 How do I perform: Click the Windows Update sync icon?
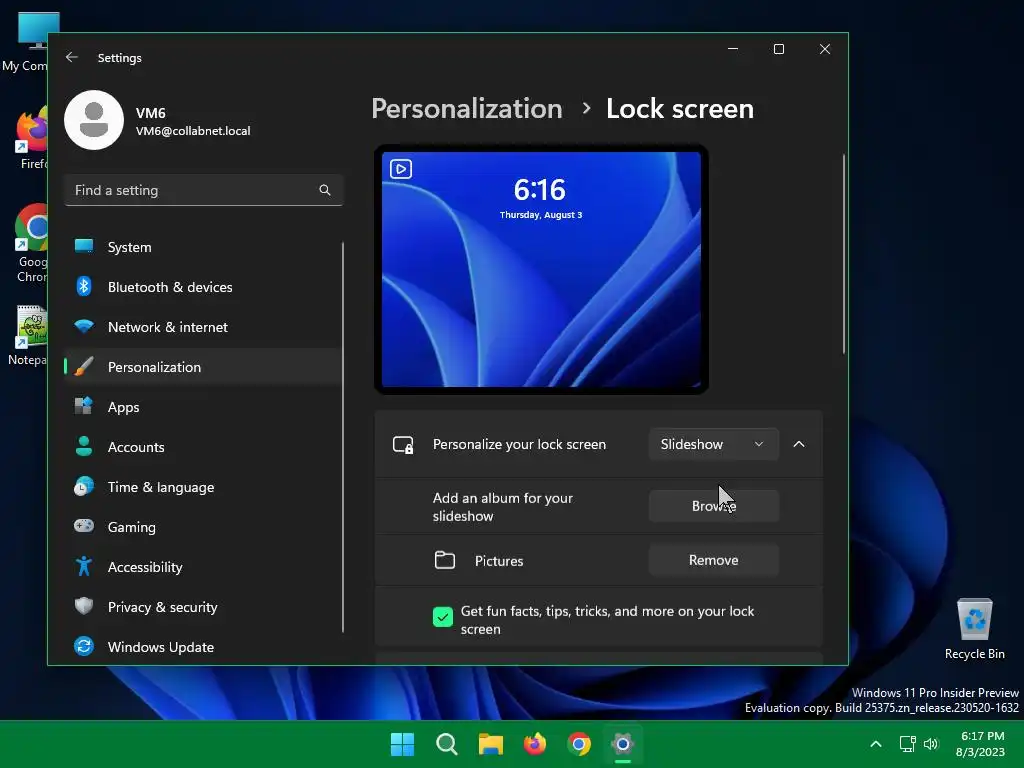pos(84,646)
